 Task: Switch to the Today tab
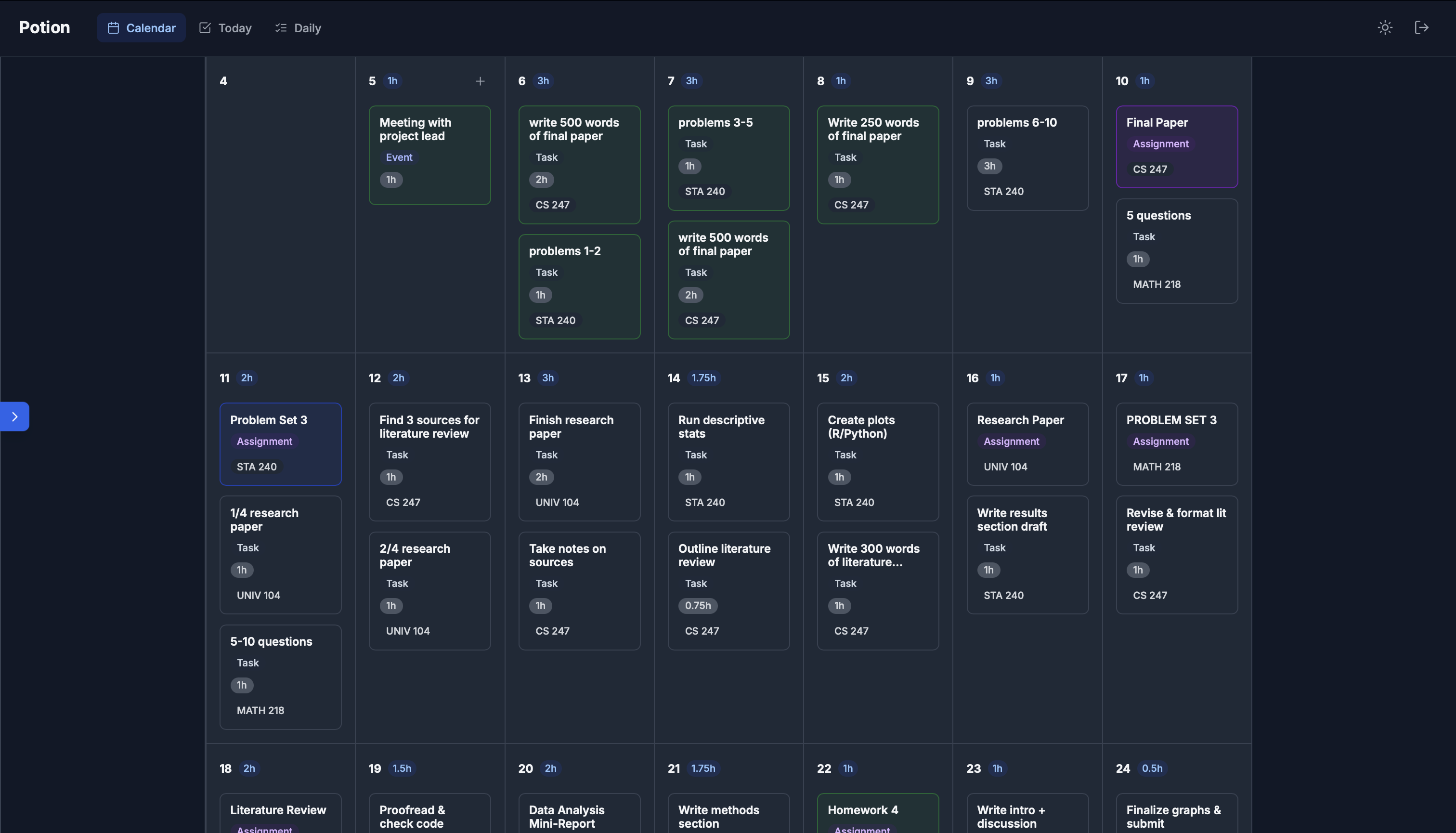pyautogui.click(x=225, y=27)
